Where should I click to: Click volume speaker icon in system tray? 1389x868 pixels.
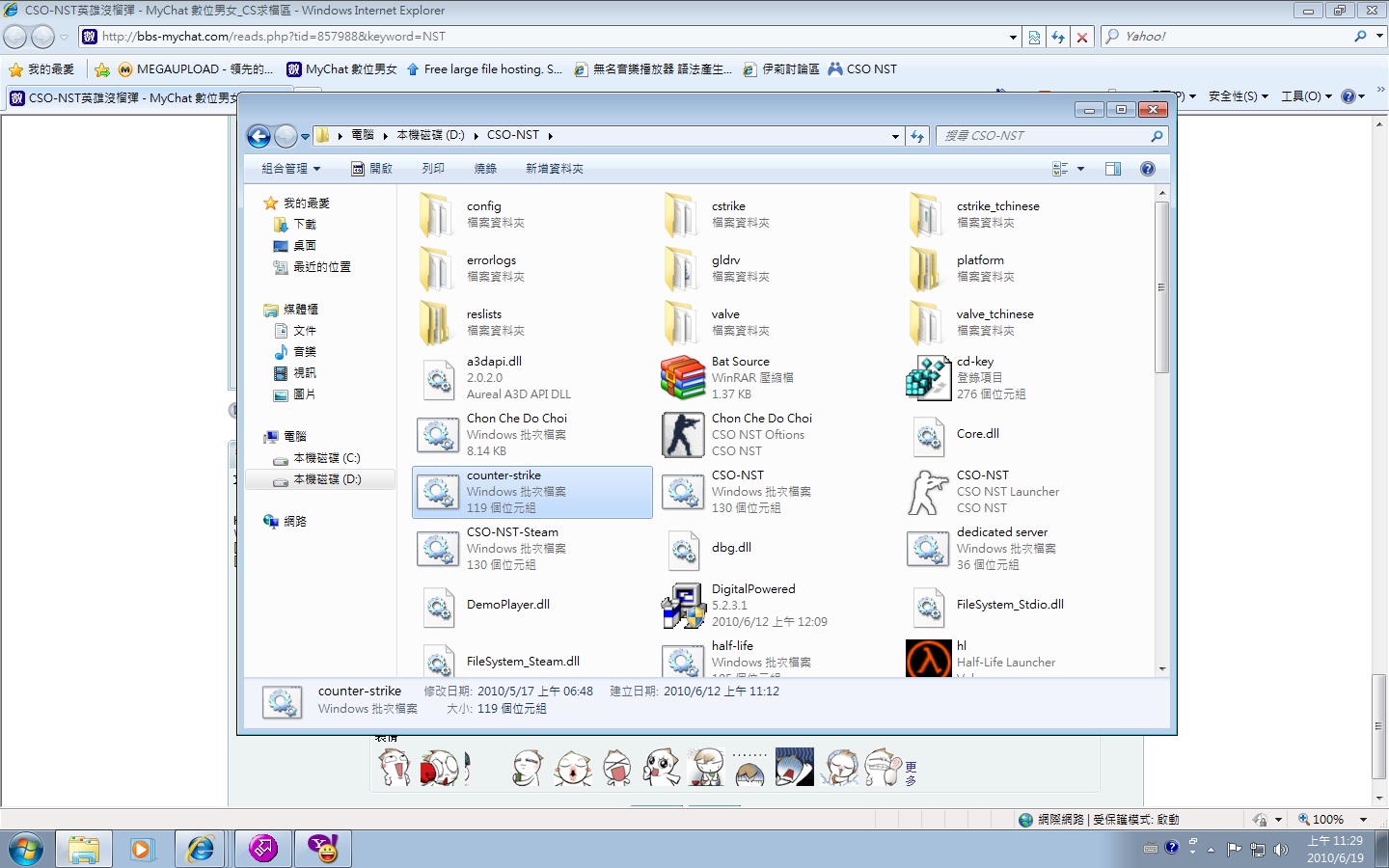tap(1281, 850)
